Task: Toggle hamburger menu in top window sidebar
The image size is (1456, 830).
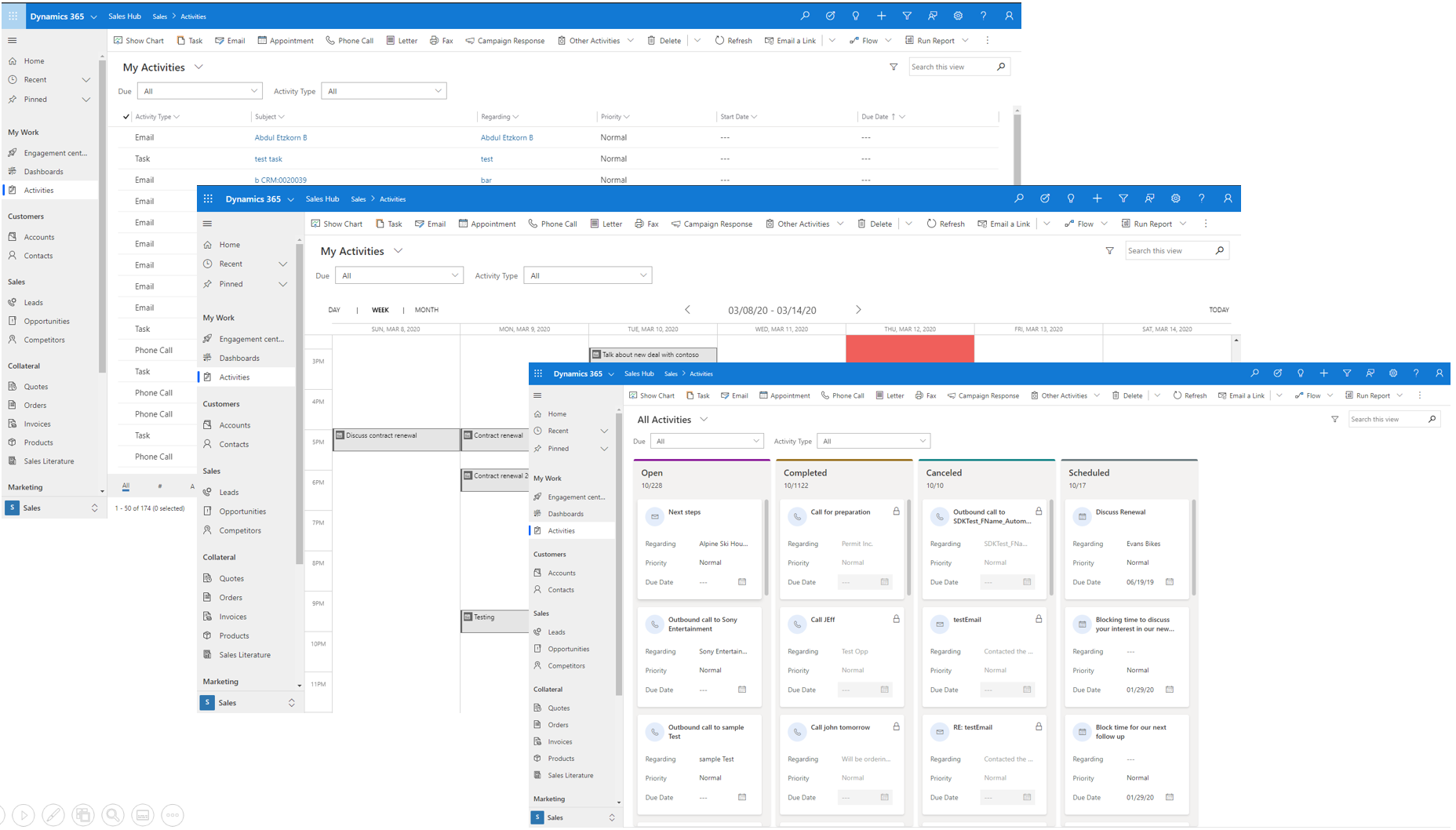Action: pyautogui.click(x=12, y=40)
